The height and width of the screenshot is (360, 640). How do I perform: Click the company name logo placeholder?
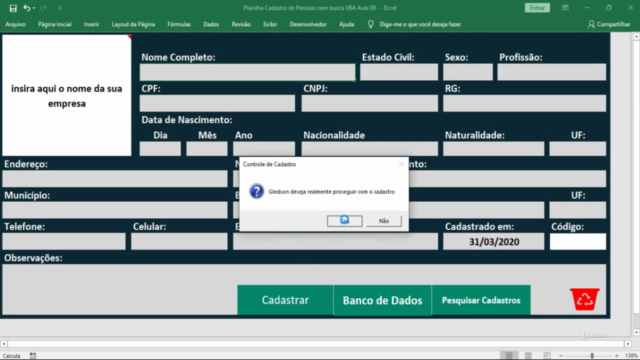pos(67,96)
